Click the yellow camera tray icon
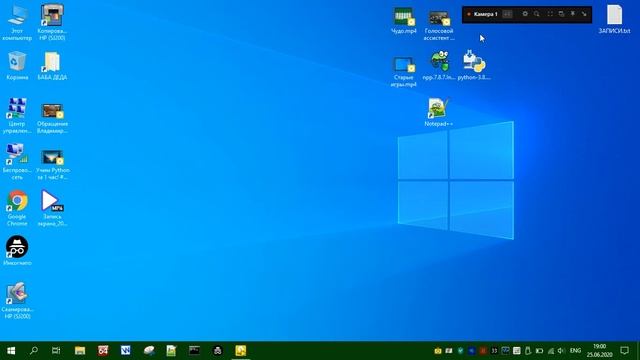The width and height of the screenshot is (640, 360). point(438,351)
